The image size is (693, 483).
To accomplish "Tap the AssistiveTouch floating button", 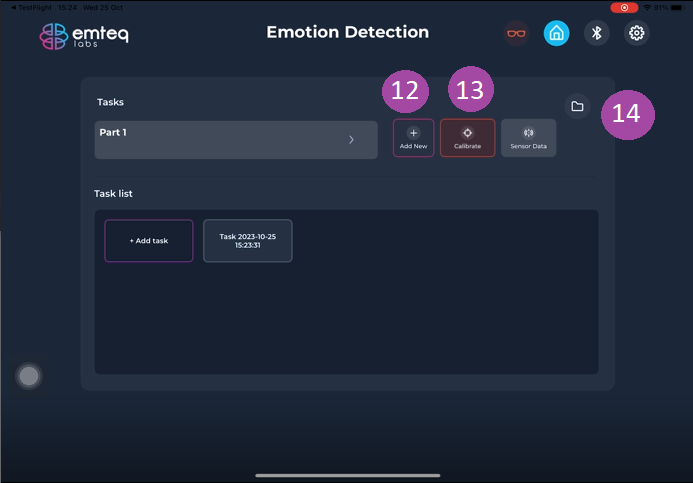I will coord(30,375).
